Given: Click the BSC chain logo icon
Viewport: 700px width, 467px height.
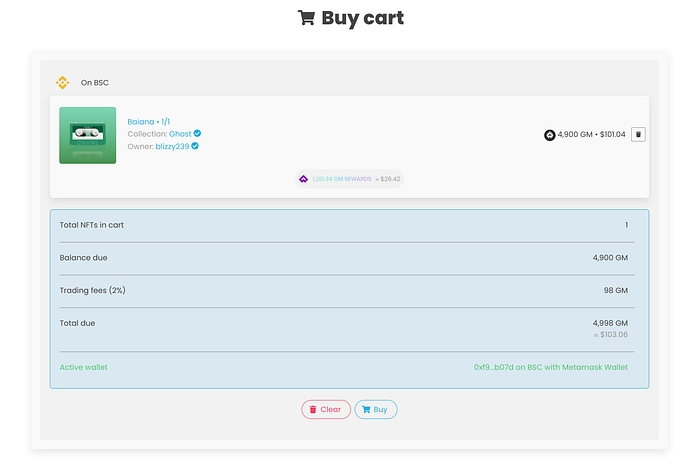Looking at the screenshot, I should click(62, 83).
